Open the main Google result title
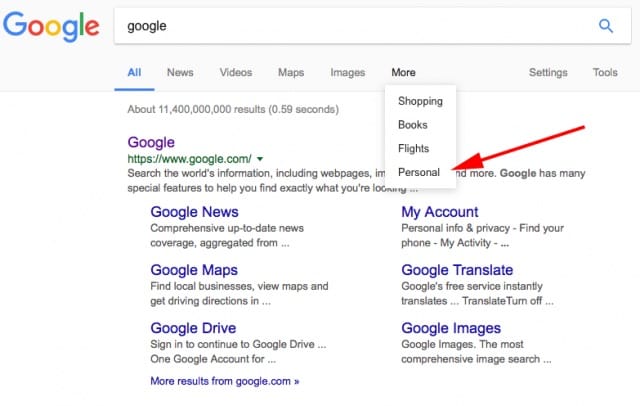This screenshot has width=640, height=406. 151,142
